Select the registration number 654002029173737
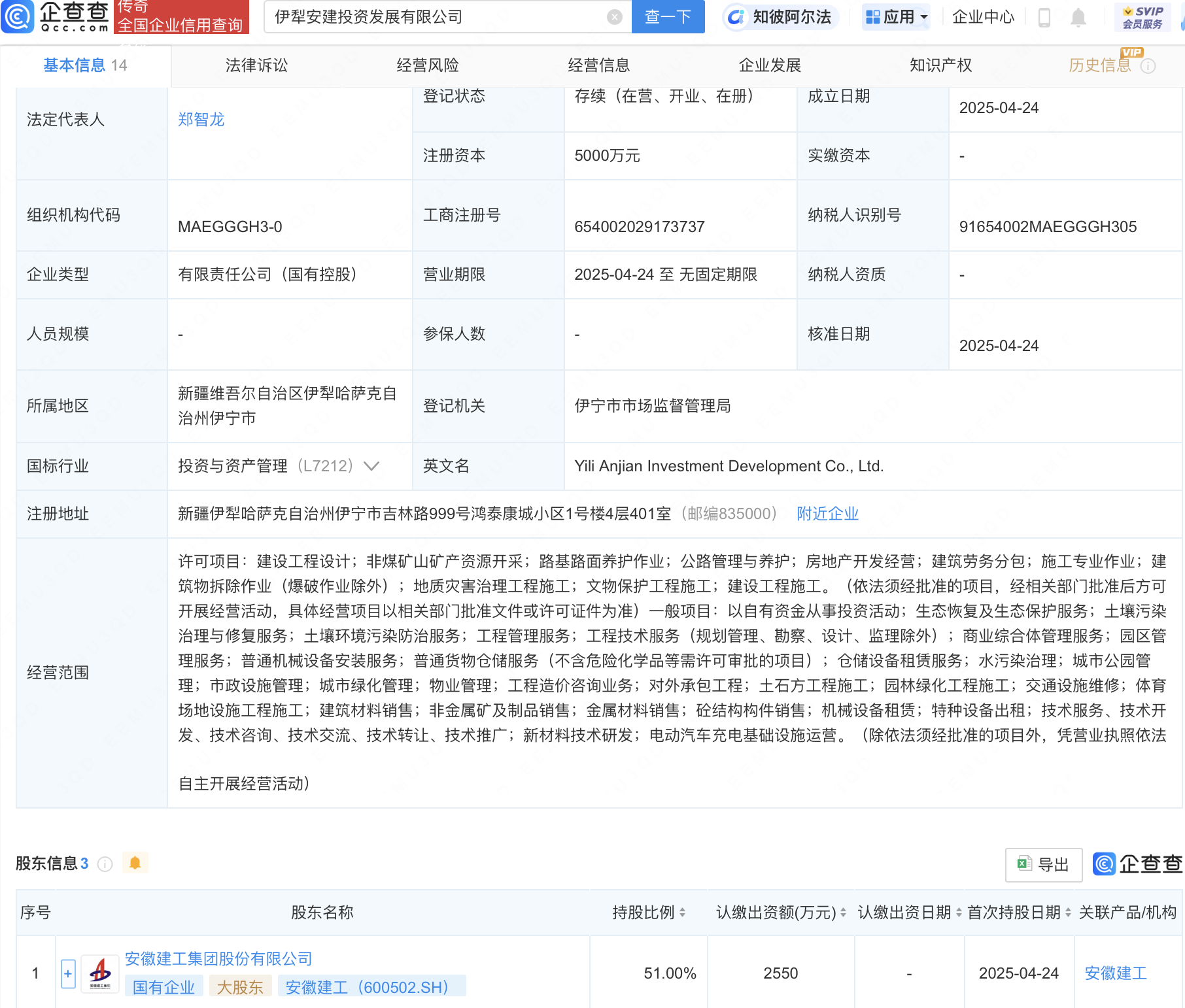The image size is (1185, 1008). coord(640,227)
